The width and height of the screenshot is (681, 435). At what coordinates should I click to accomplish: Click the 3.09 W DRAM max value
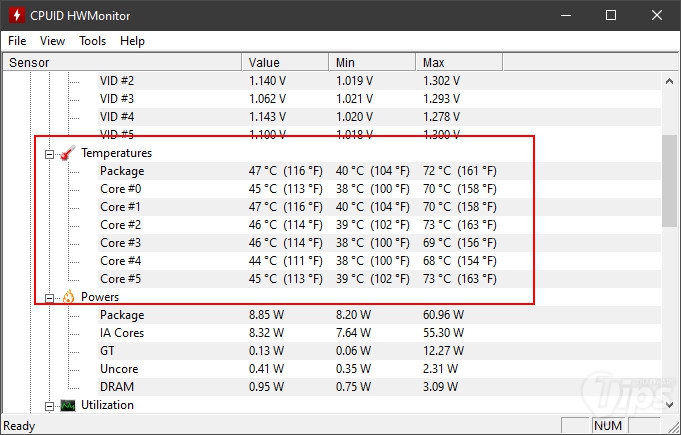440,387
